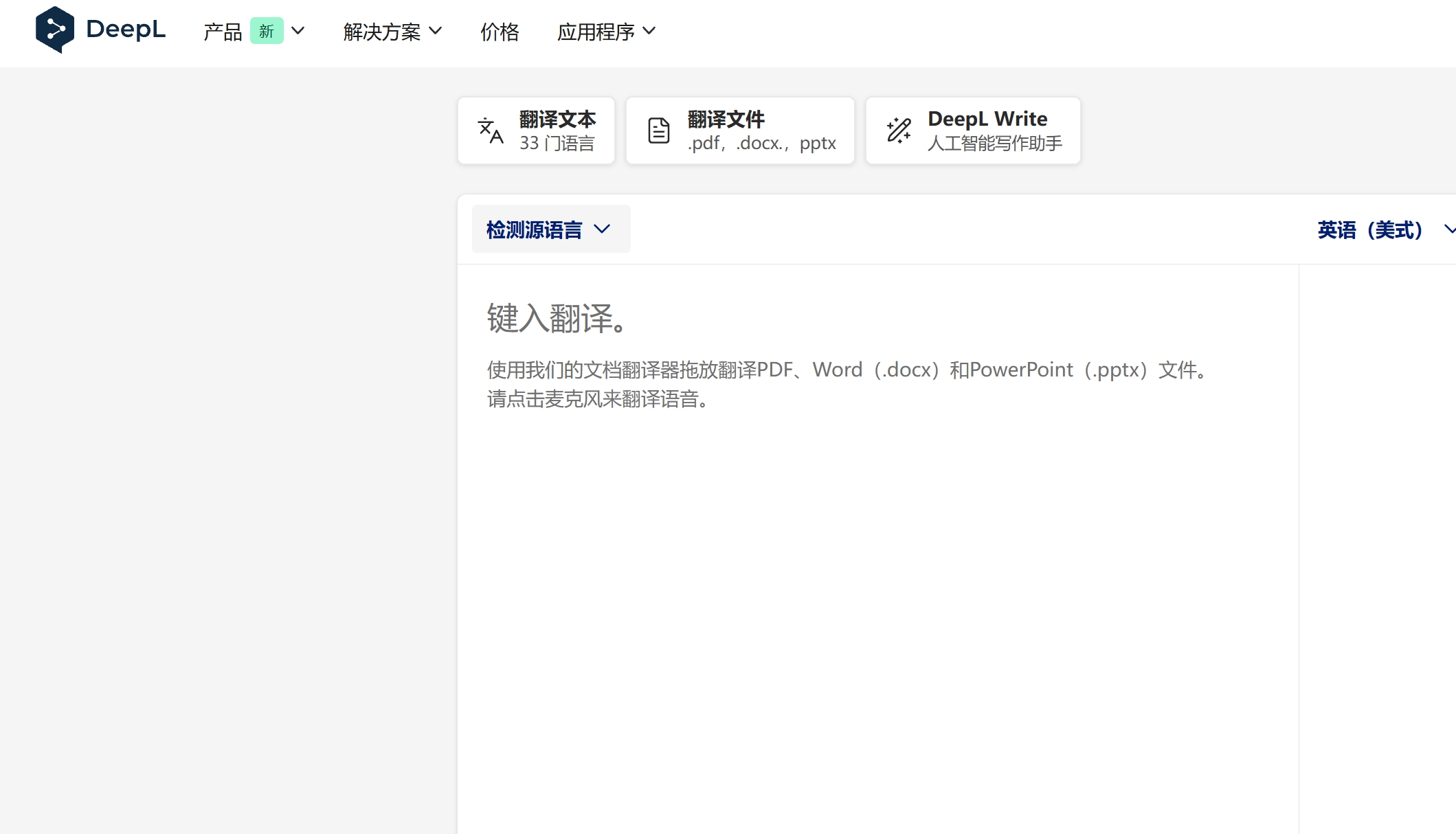This screenshot has width=1456, height=834.
Task: Switch to the 翻译文件 card
Action: pos(740,131)
